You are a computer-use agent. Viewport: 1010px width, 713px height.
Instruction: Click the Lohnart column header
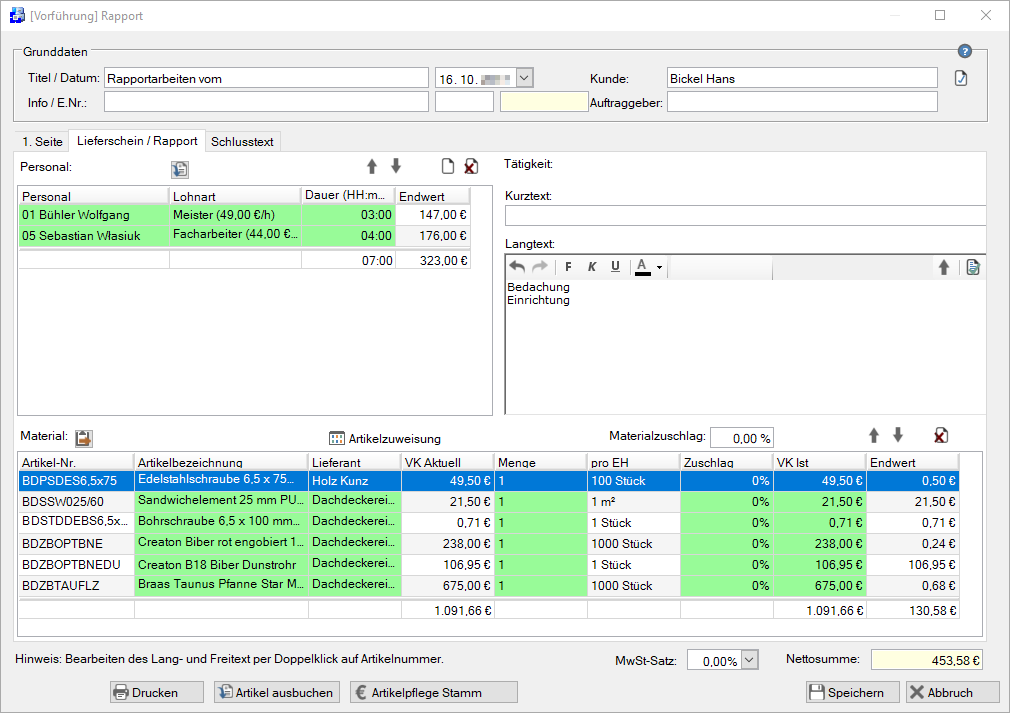235,196
